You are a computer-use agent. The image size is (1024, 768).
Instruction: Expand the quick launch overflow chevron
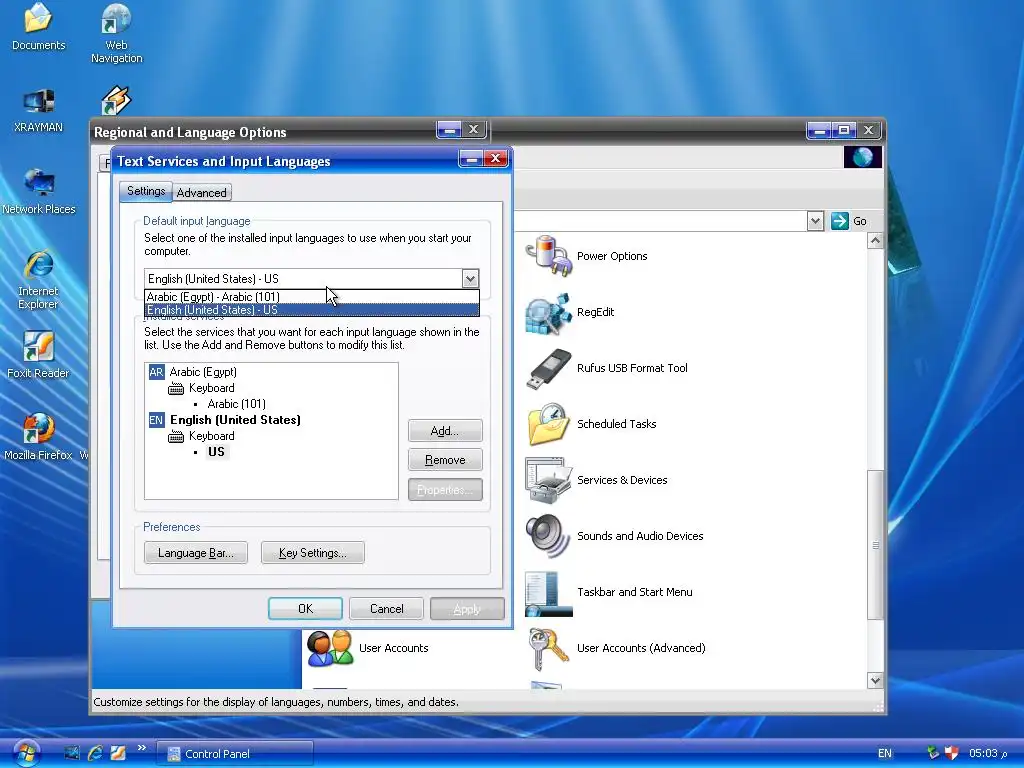coord(142,748)
